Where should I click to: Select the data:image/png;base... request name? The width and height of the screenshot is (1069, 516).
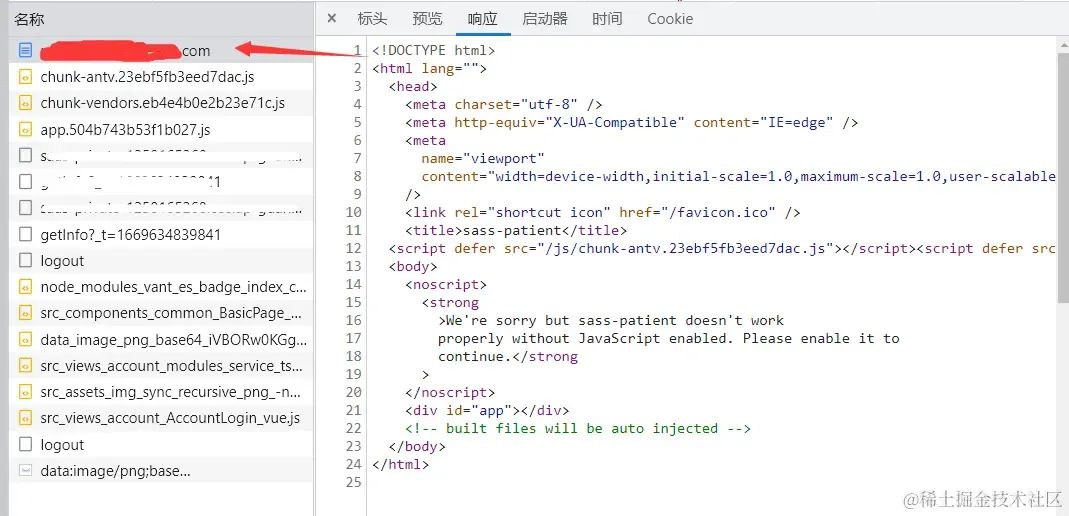tap(116, 470)
